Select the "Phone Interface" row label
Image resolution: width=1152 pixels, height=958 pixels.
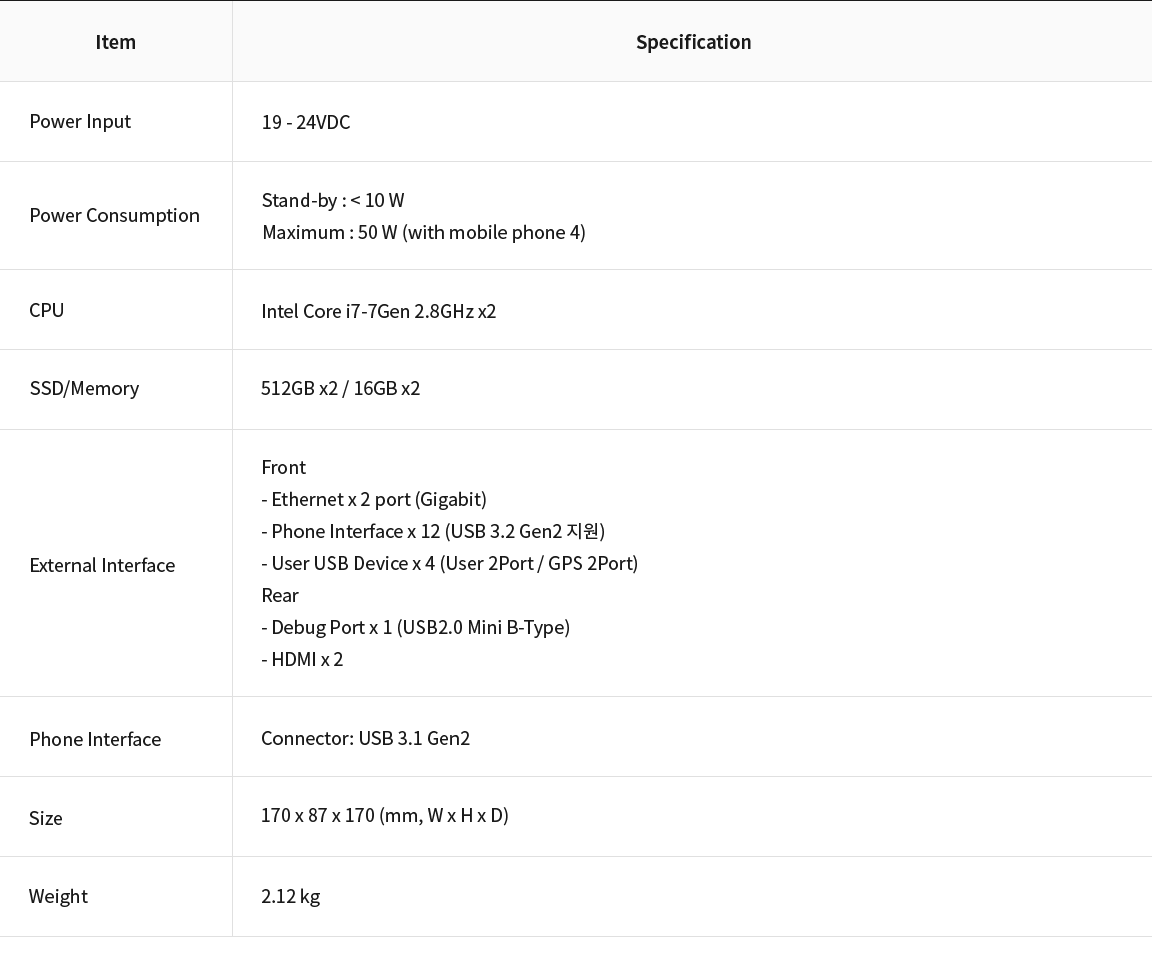point(95,739)
